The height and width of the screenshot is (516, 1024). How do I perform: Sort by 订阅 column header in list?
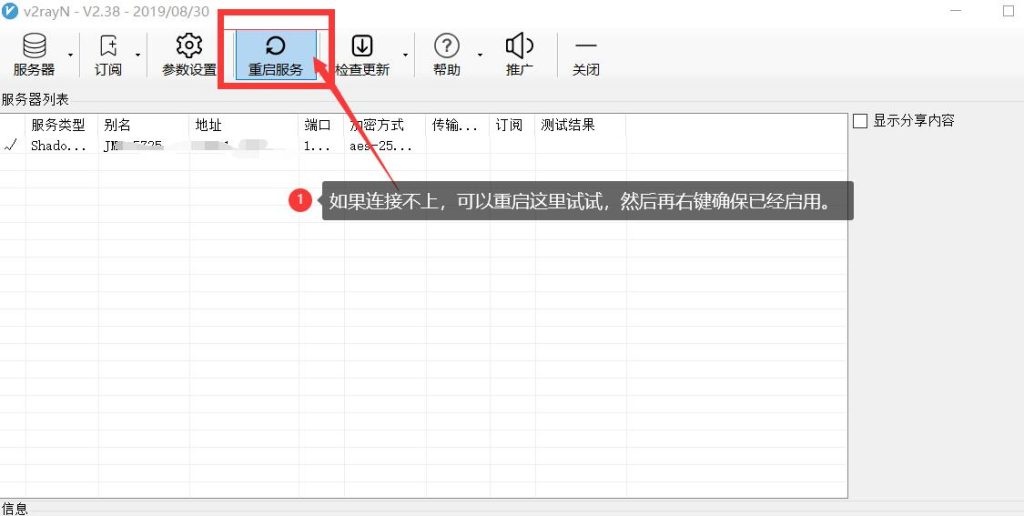512,125
